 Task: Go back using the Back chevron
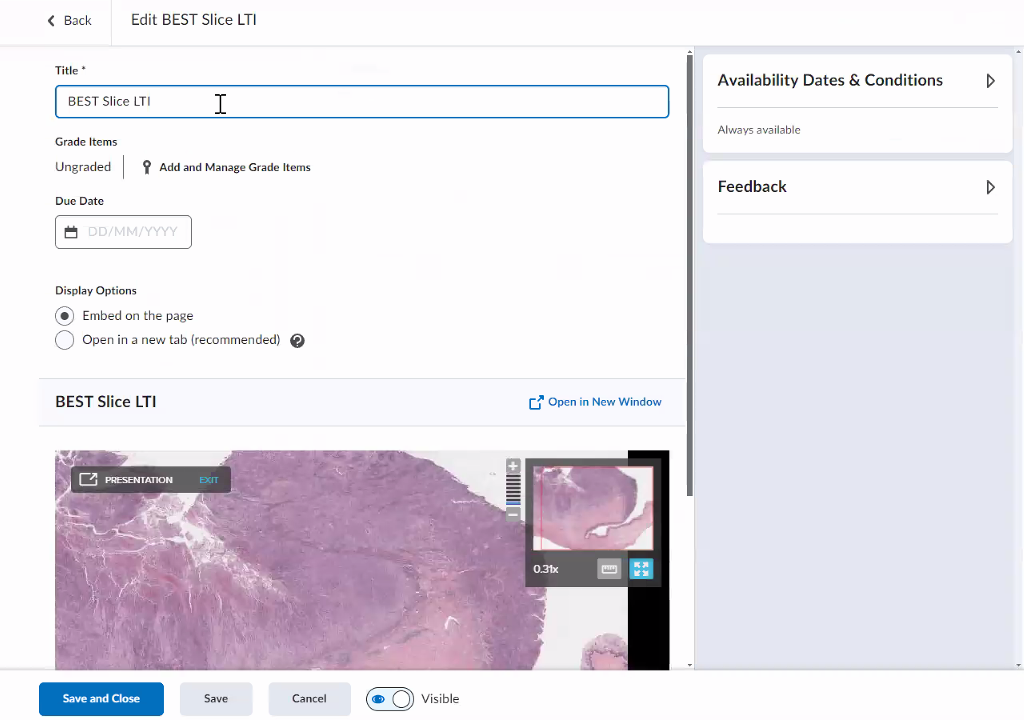tap(52, 21)
